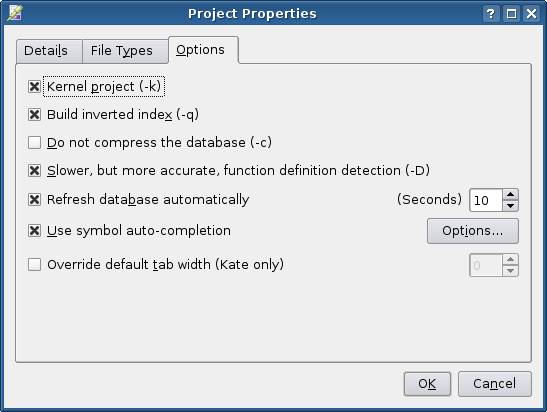Click up arrow of tab width spinner

click(510, 259)
